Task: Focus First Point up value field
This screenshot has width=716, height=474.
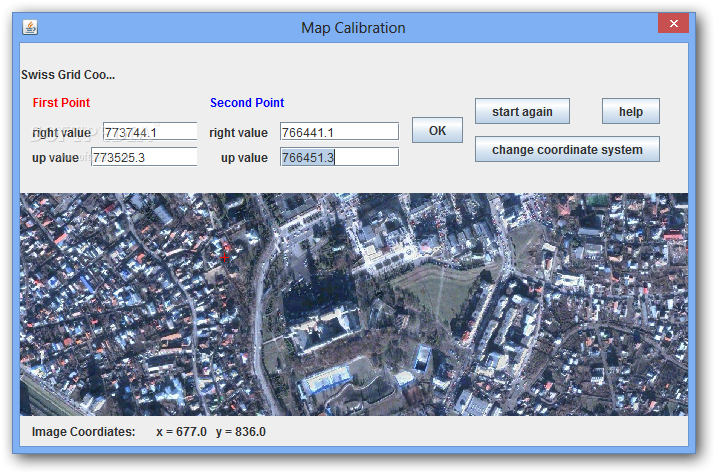Action: tap(144, 157)
